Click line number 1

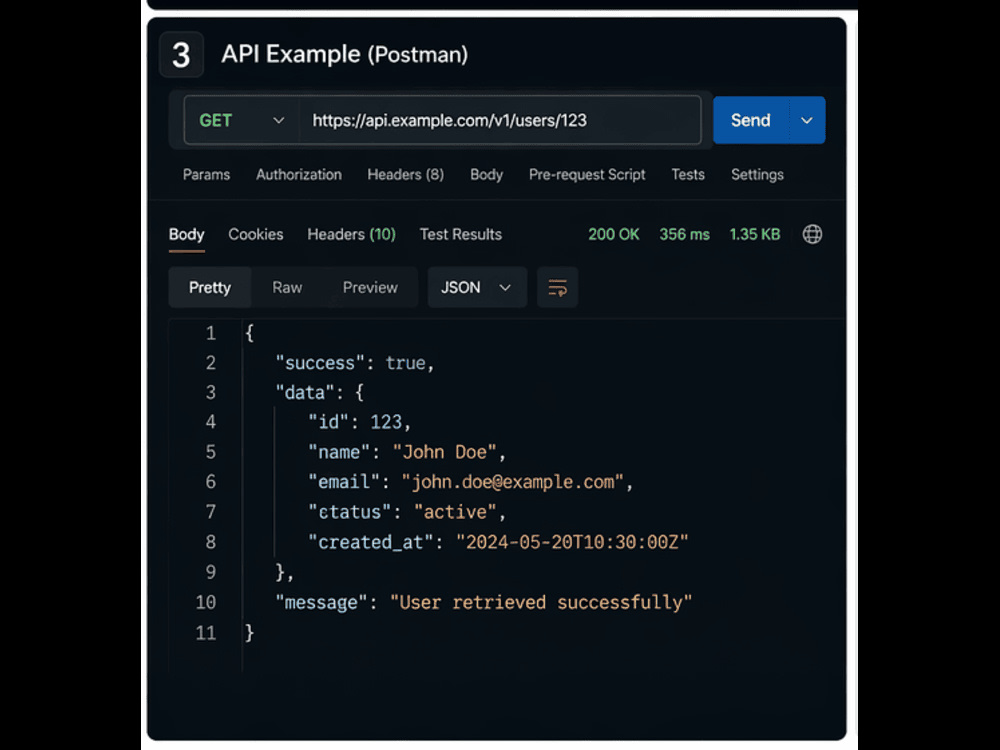pyautogui.click(x=210, y=333)
